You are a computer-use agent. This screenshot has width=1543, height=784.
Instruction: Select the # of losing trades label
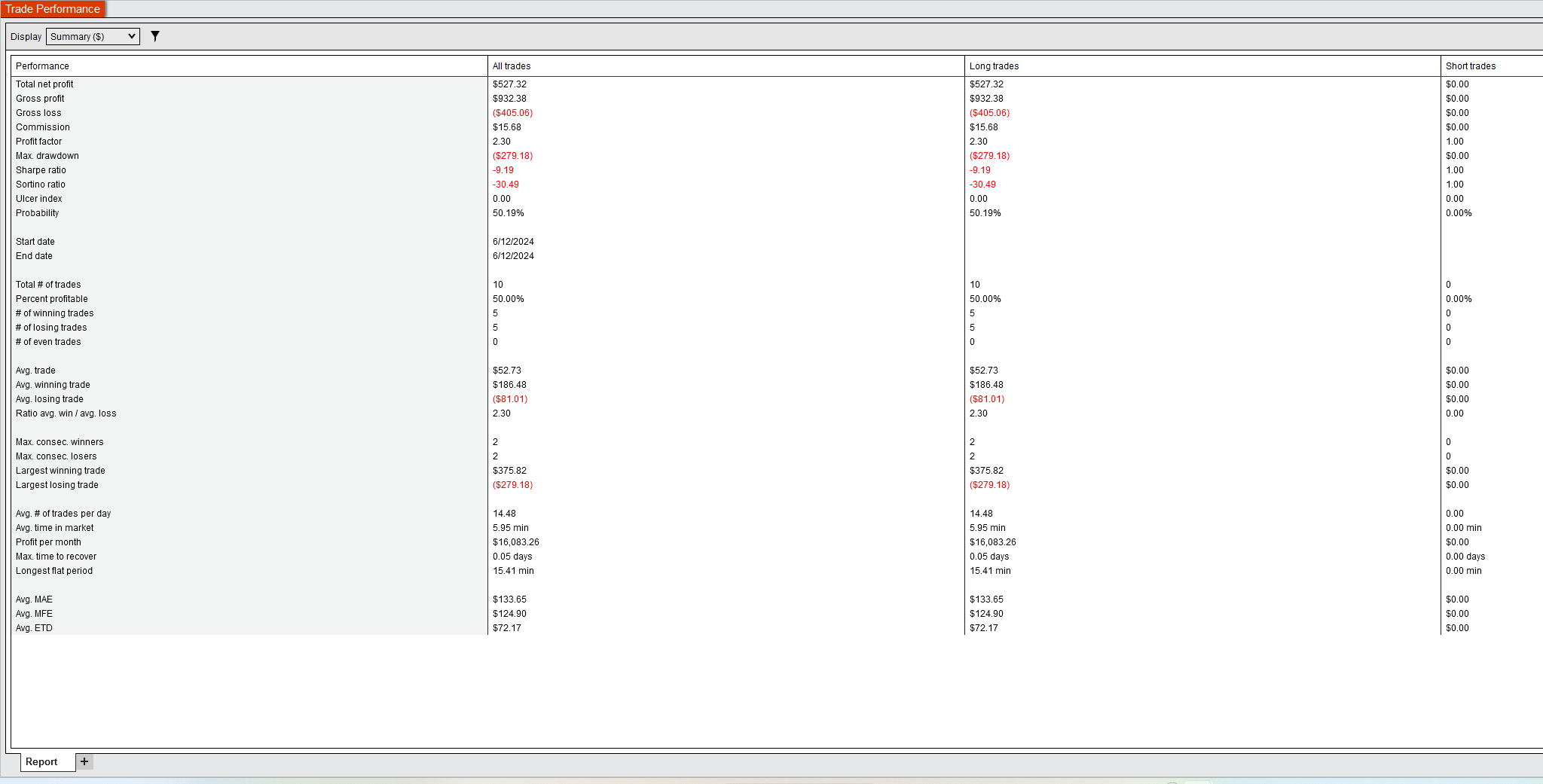pyautogui.click(x=51, y=328)
